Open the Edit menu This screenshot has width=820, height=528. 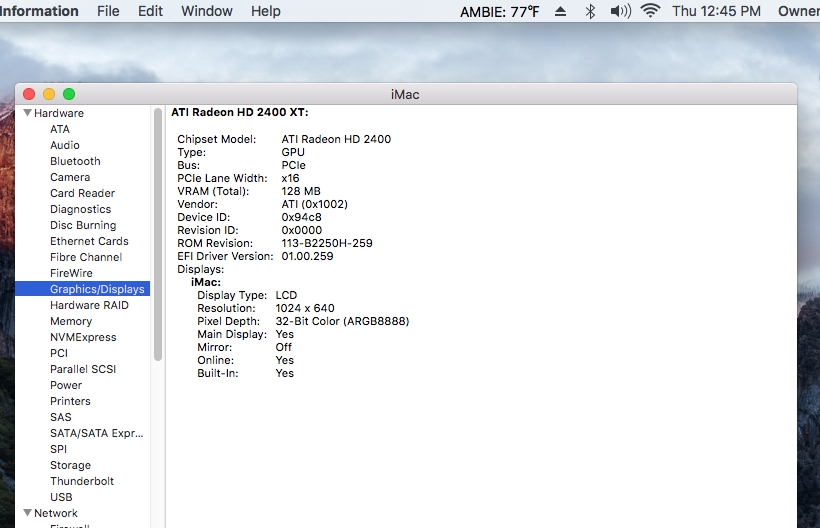[x=150, y=11]
